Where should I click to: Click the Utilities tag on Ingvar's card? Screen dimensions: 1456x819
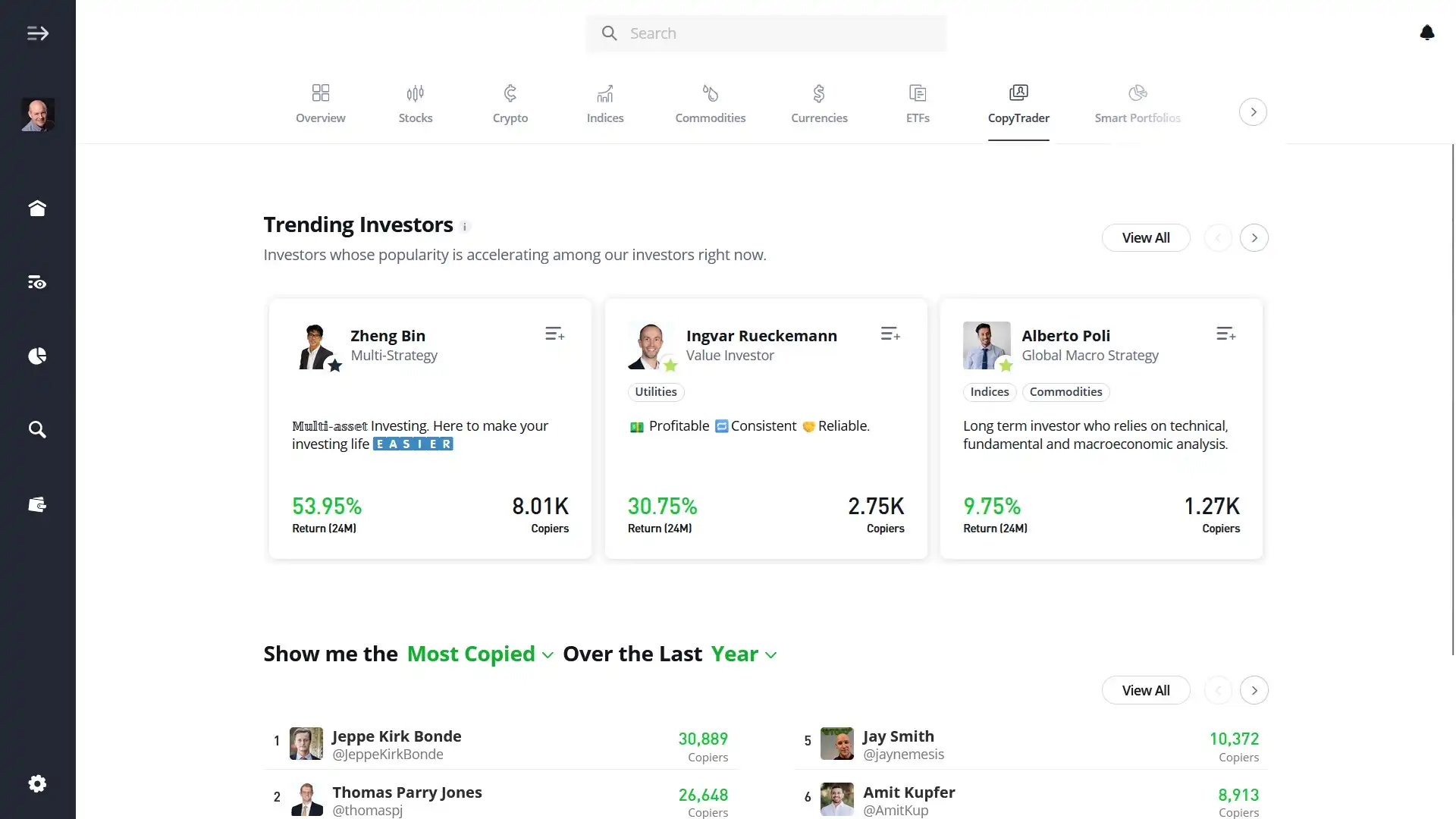click(x=656, y=392)
